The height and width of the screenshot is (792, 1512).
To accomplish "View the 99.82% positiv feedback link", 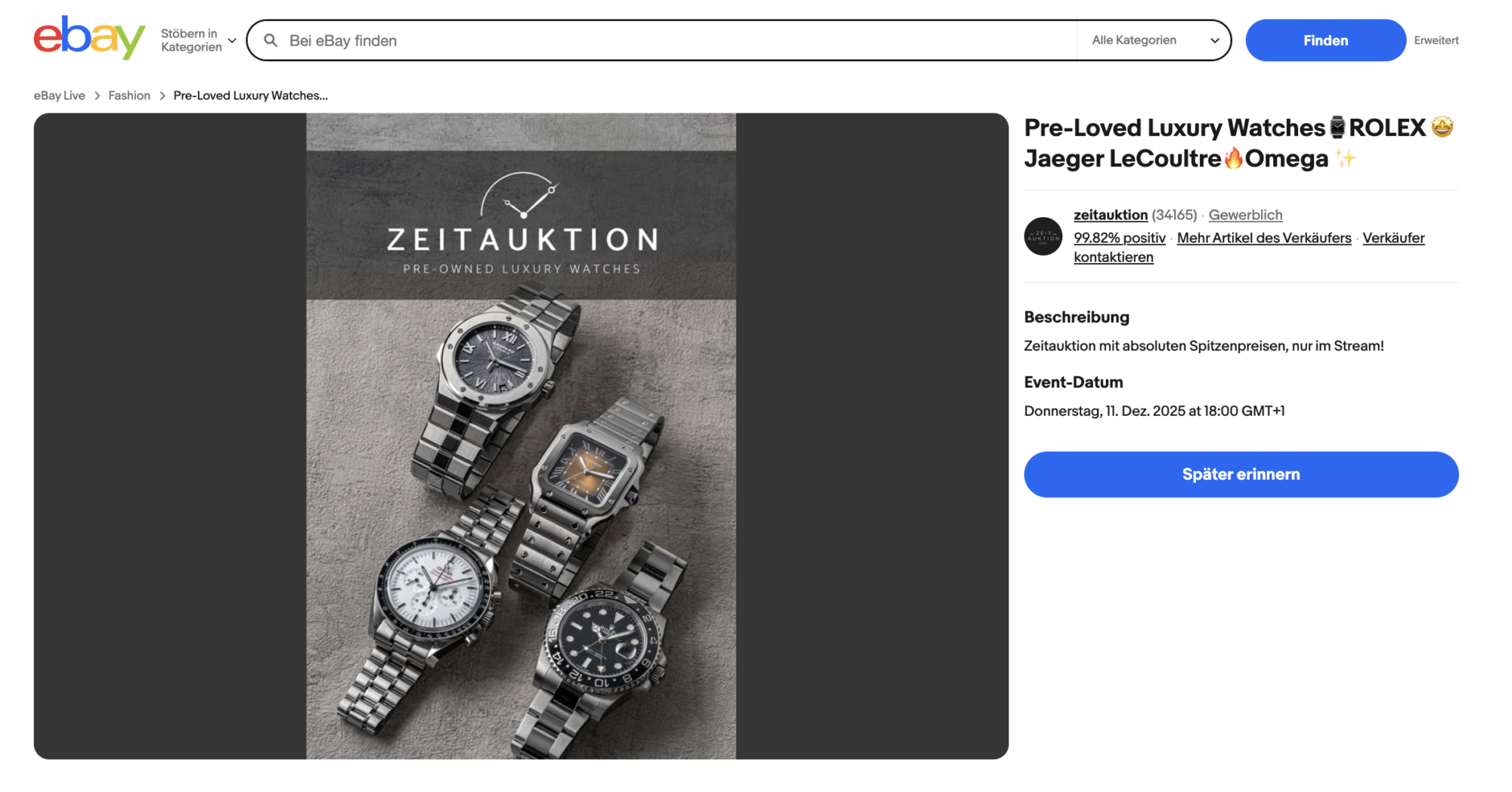I will click(x=1119, y=238).
